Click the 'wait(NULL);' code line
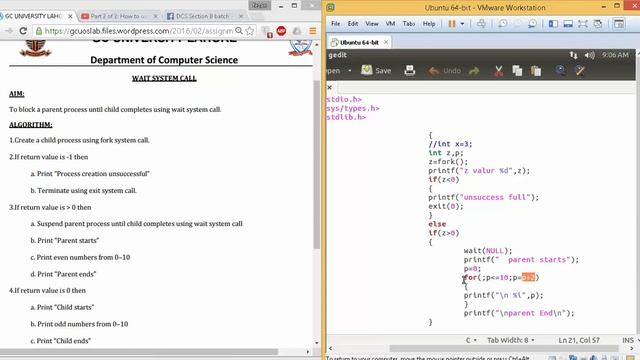The width and height of the screenshot is (640, 360). tap(488, 251)
